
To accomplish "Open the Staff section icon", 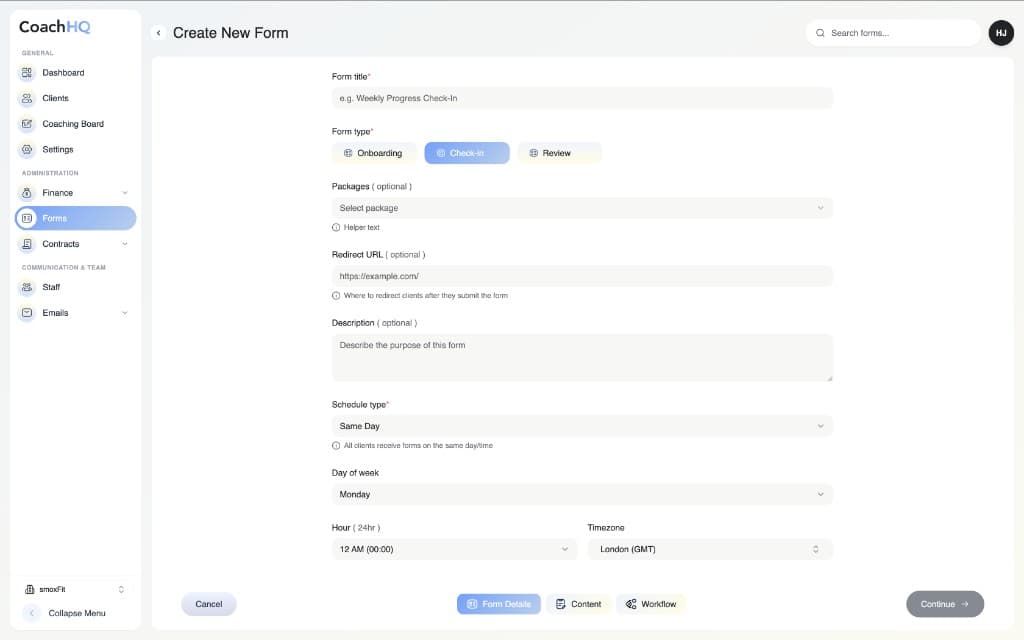I will 25,287.
